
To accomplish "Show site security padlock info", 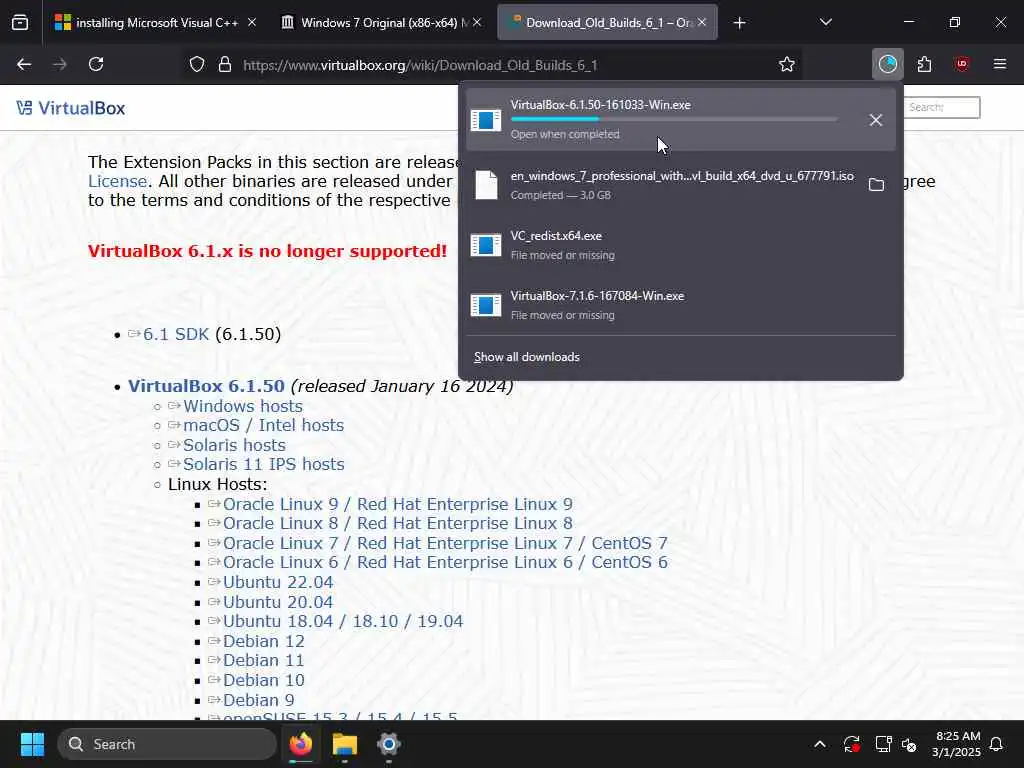I will [x=225, y=65].
